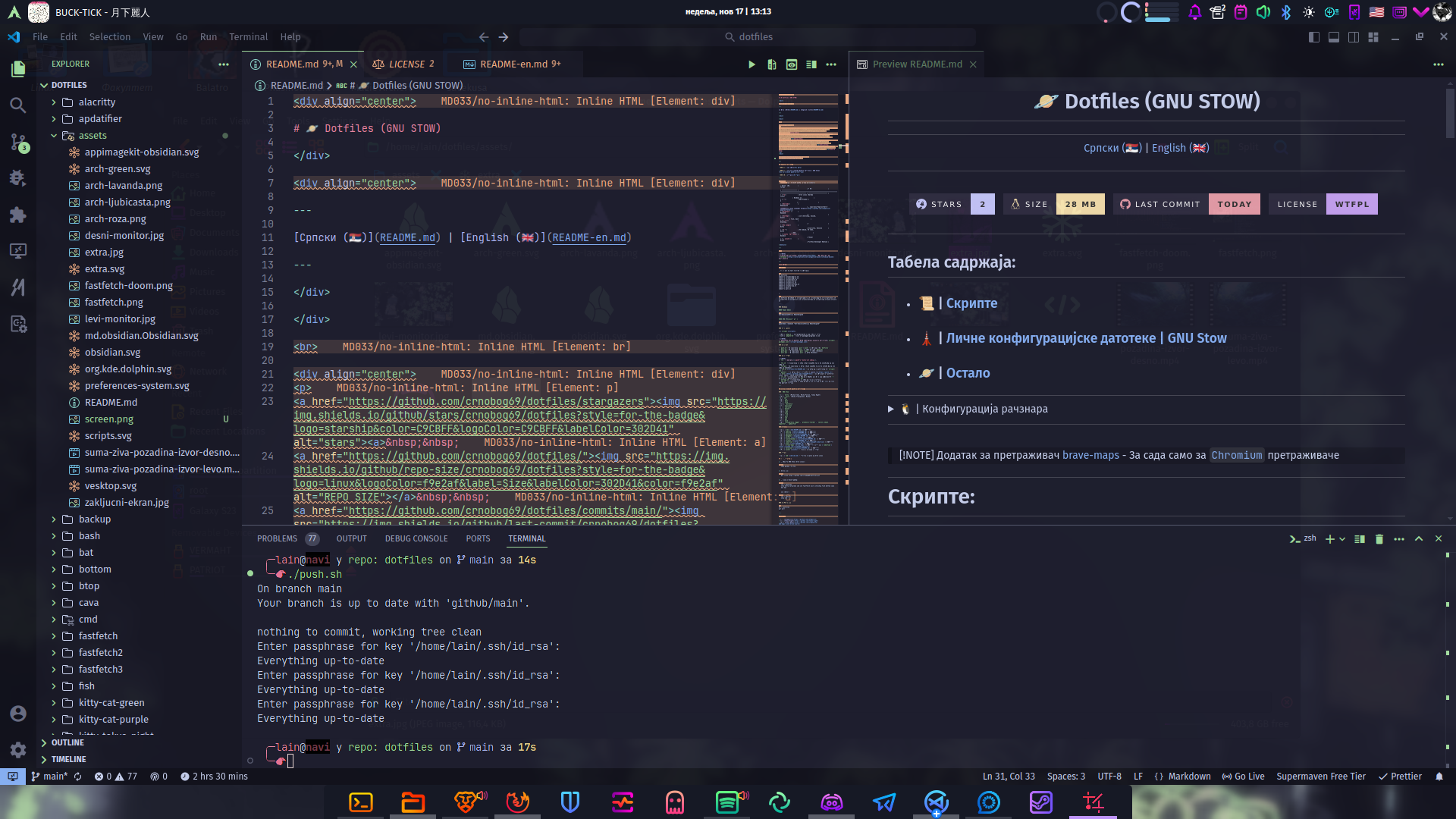The height and width of the screenshot is (819, 1456).
Task: Click the open preview to side icon
Action: 772,64
